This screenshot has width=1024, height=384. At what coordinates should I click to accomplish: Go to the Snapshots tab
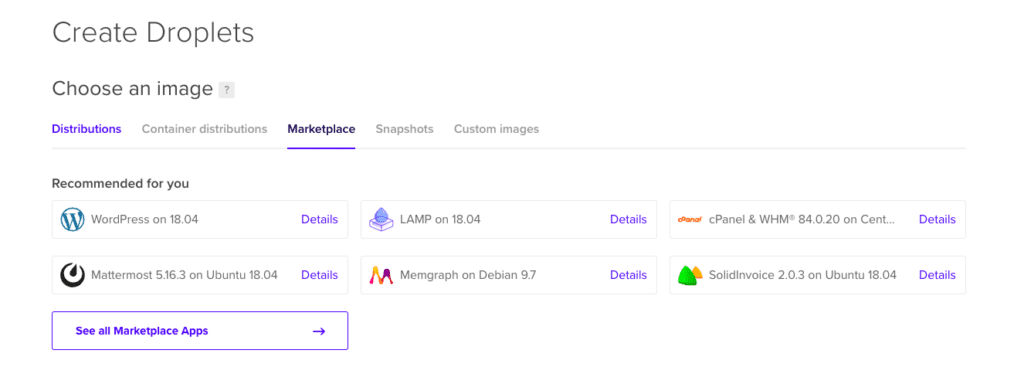404,129
